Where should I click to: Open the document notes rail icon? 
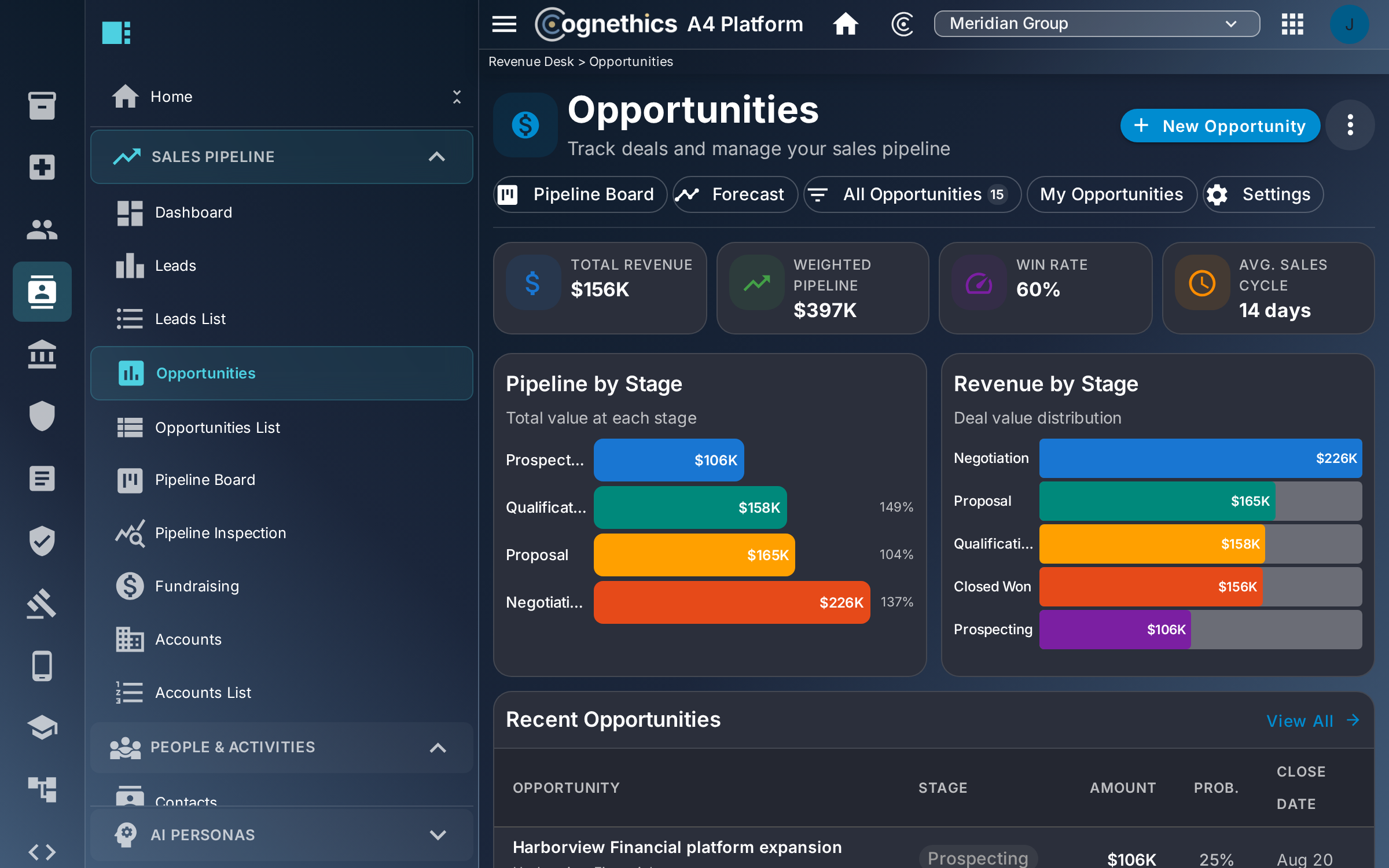click(x=42, y=479)
